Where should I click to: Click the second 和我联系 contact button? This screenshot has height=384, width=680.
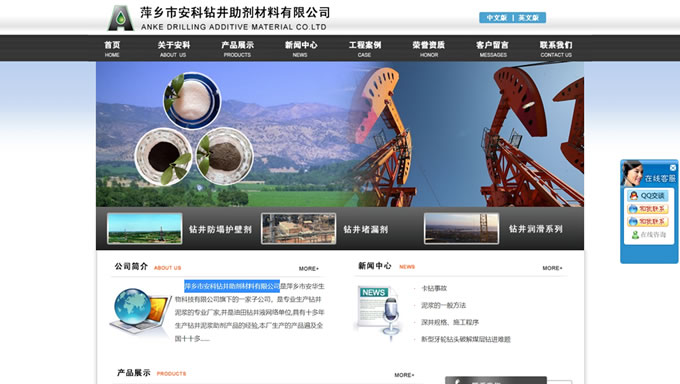coord(648,222)
